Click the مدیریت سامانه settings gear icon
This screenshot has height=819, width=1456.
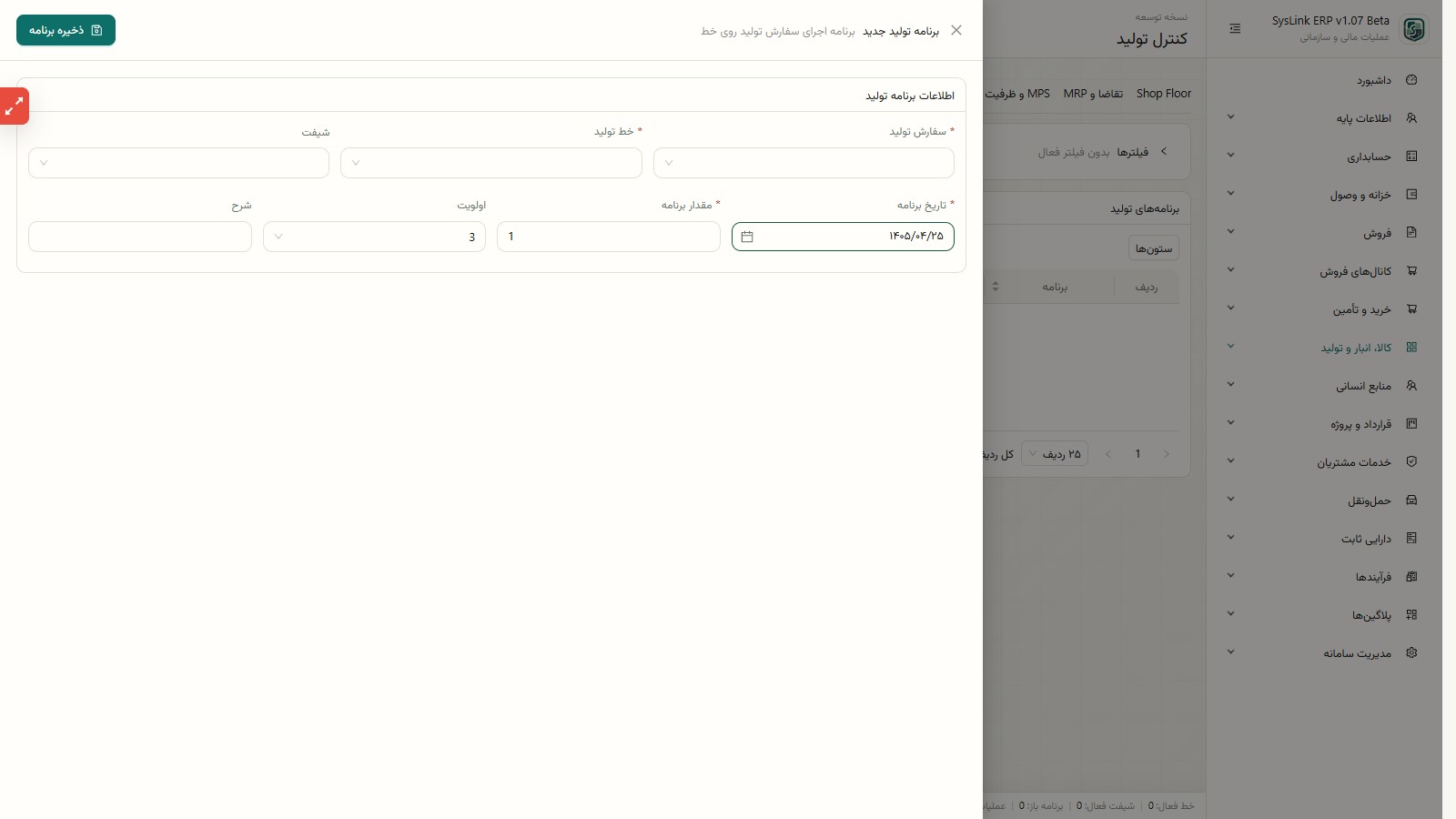coord(1411,653)
